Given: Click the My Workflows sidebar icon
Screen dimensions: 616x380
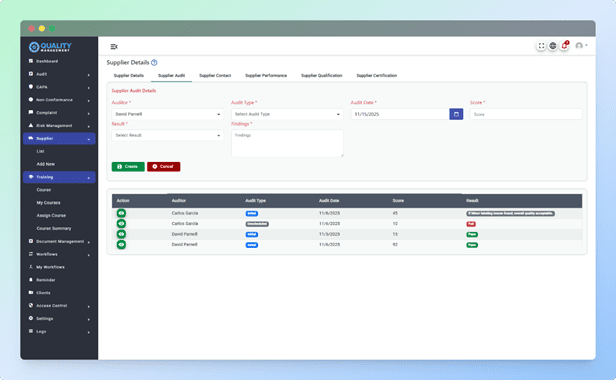Looking at the screenshot, I should pyautogui.click(x=31, y=267).
